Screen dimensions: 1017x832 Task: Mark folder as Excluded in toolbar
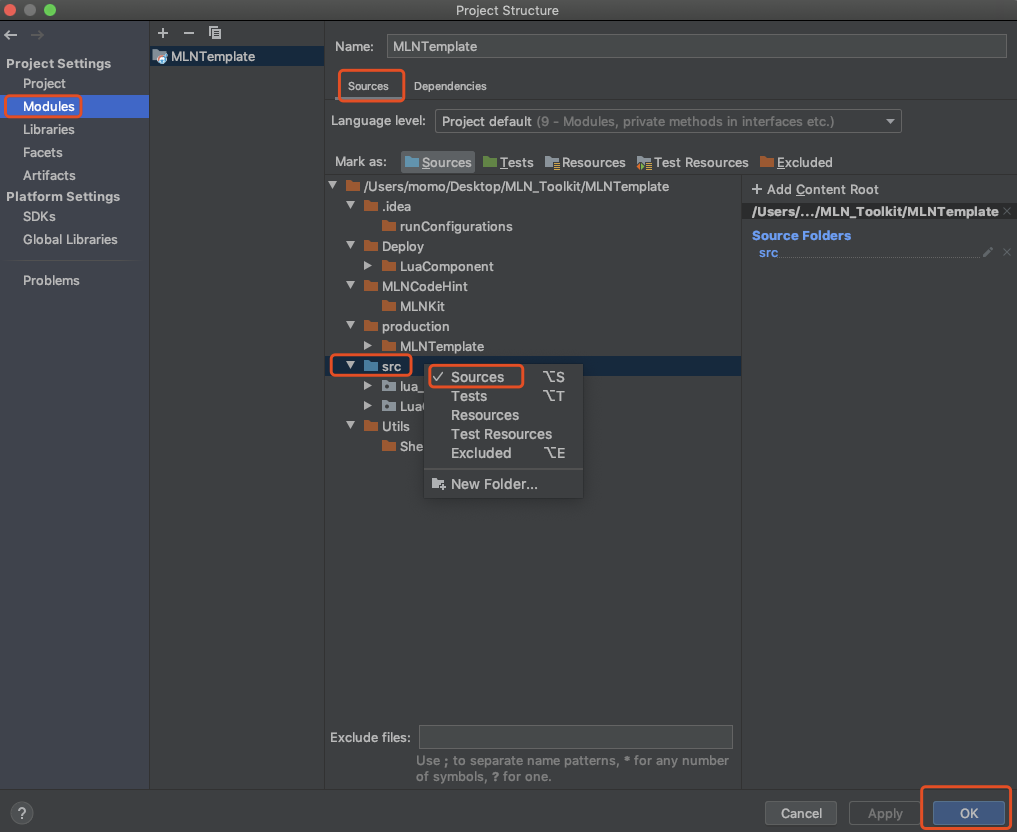(796, 162)
